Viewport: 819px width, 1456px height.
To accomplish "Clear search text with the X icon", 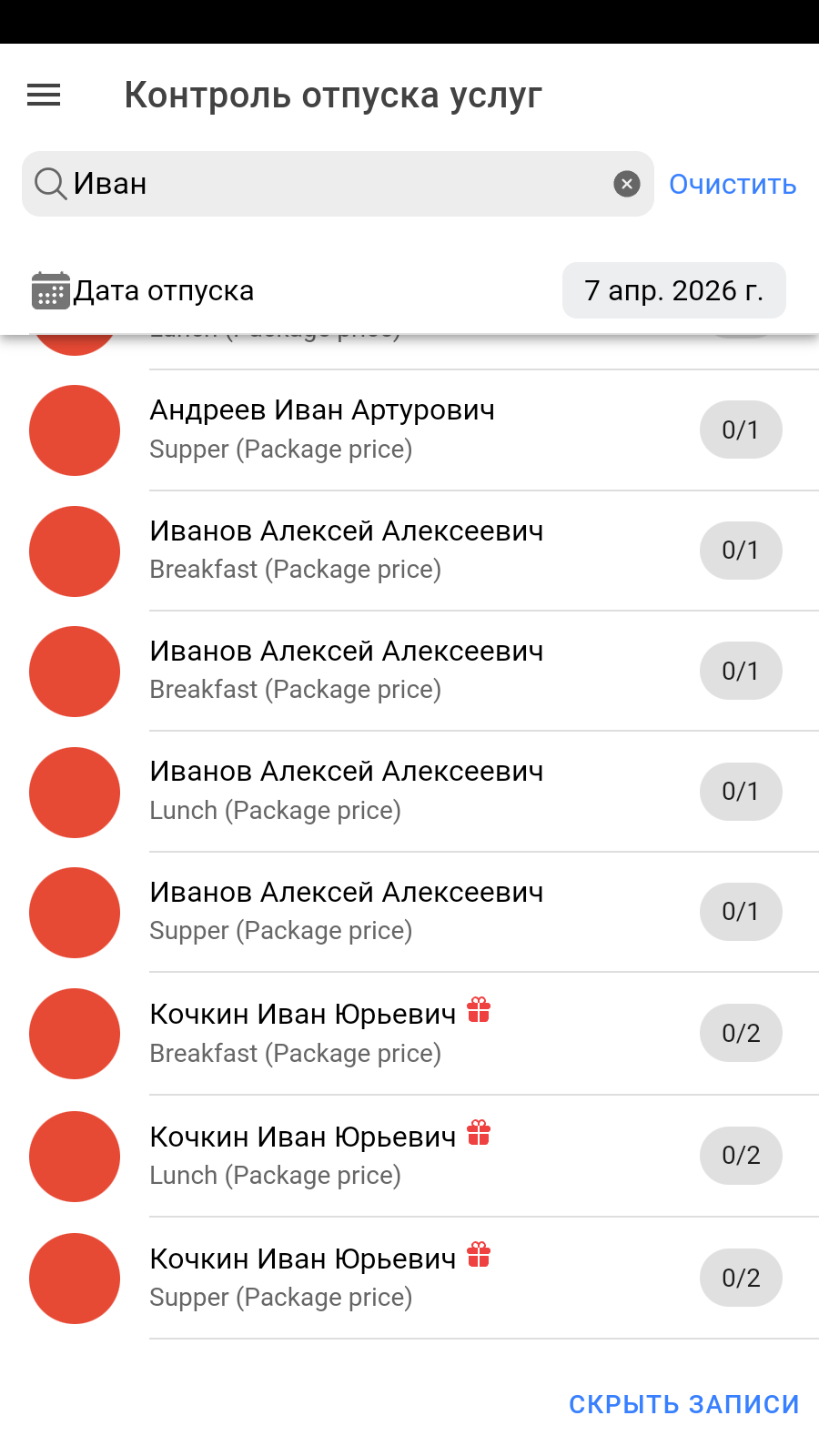I will click(626, 184).
